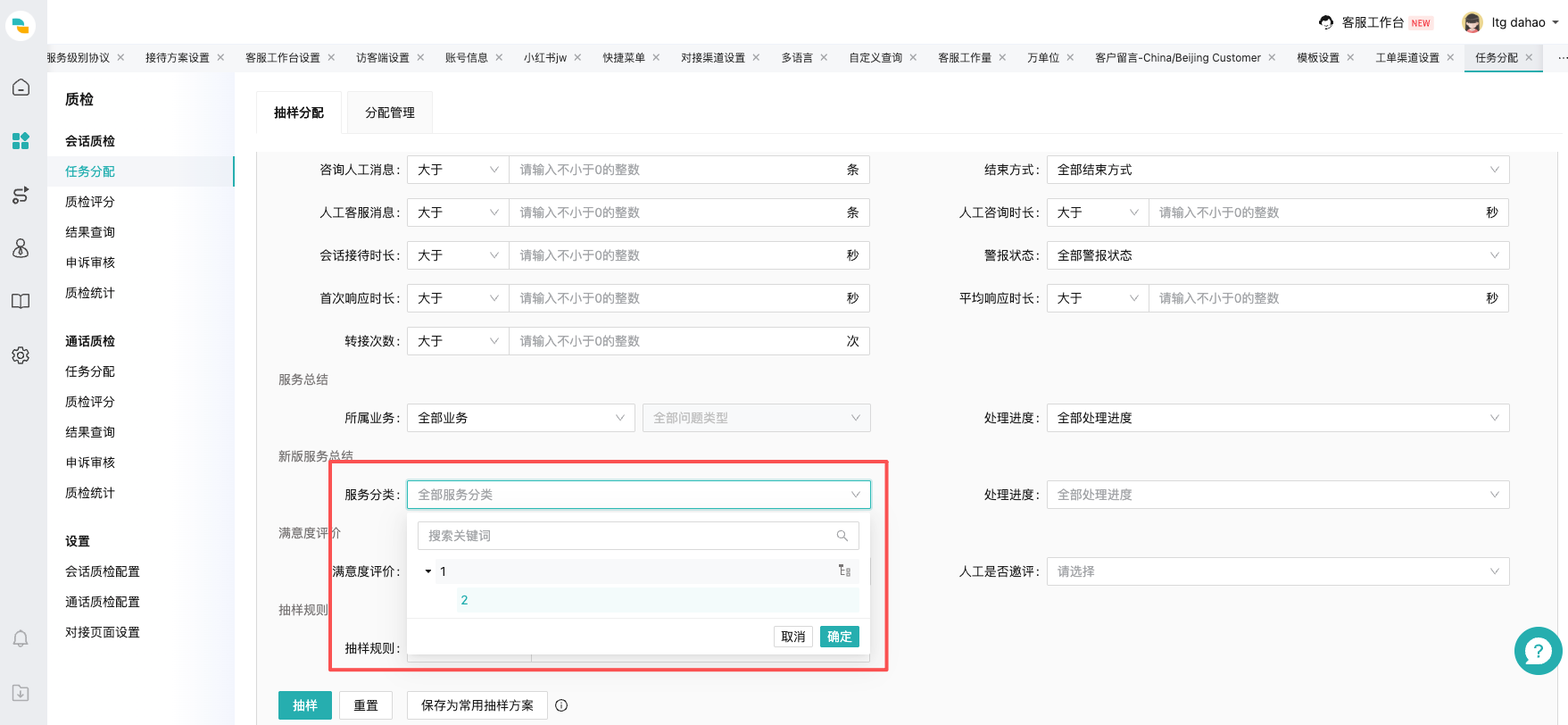
Task: Open 申诉审核 under 通话质检
Action: 90,462
